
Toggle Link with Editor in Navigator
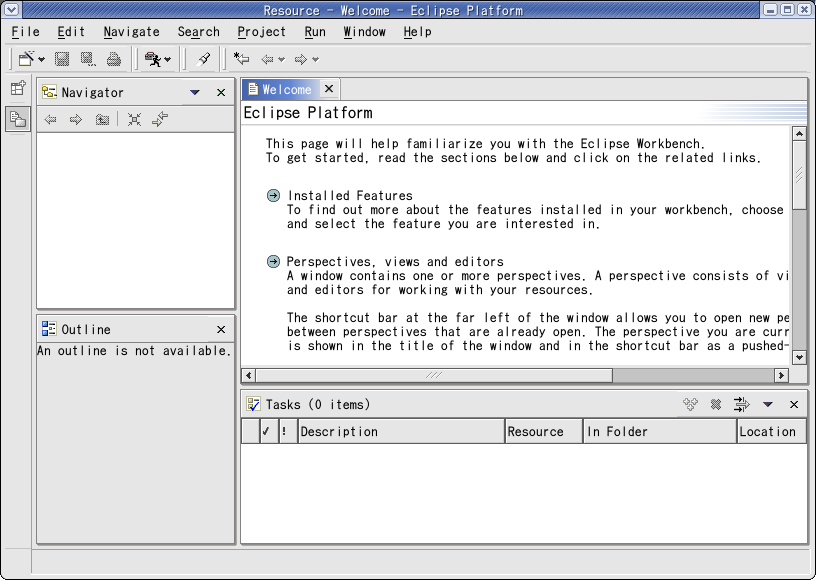160,119
